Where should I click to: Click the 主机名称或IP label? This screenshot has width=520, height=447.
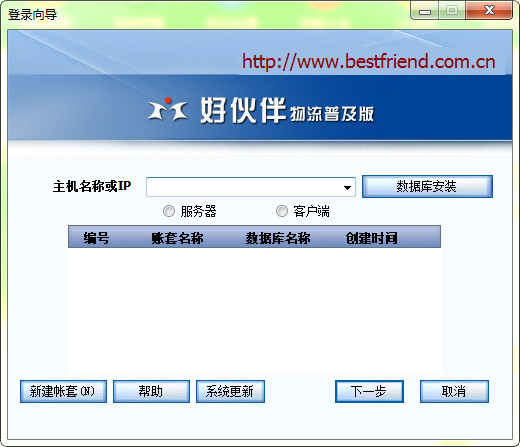tap(92, 186)
